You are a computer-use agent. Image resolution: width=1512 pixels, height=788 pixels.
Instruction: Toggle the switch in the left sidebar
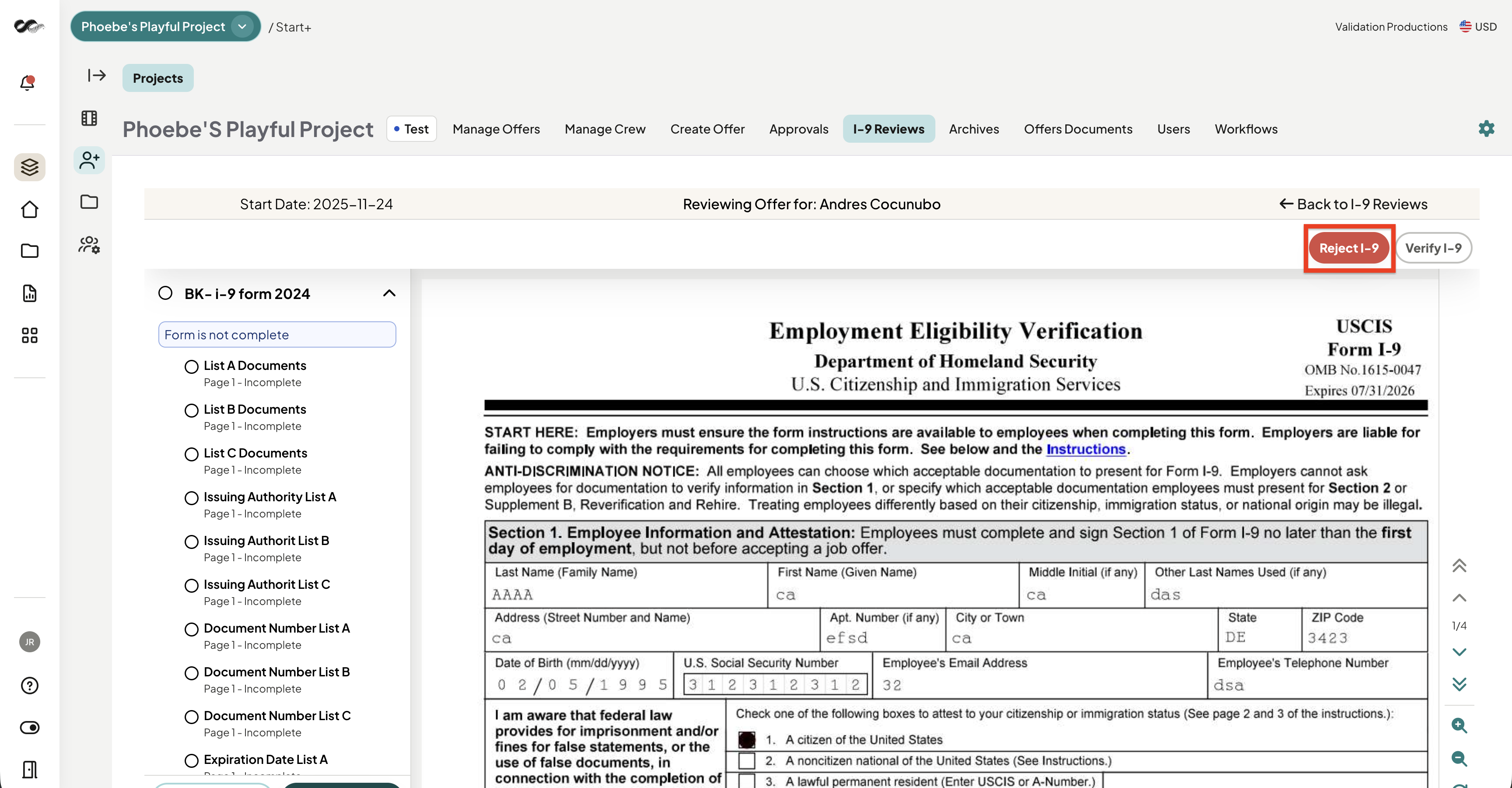click(x=29, y=728)
